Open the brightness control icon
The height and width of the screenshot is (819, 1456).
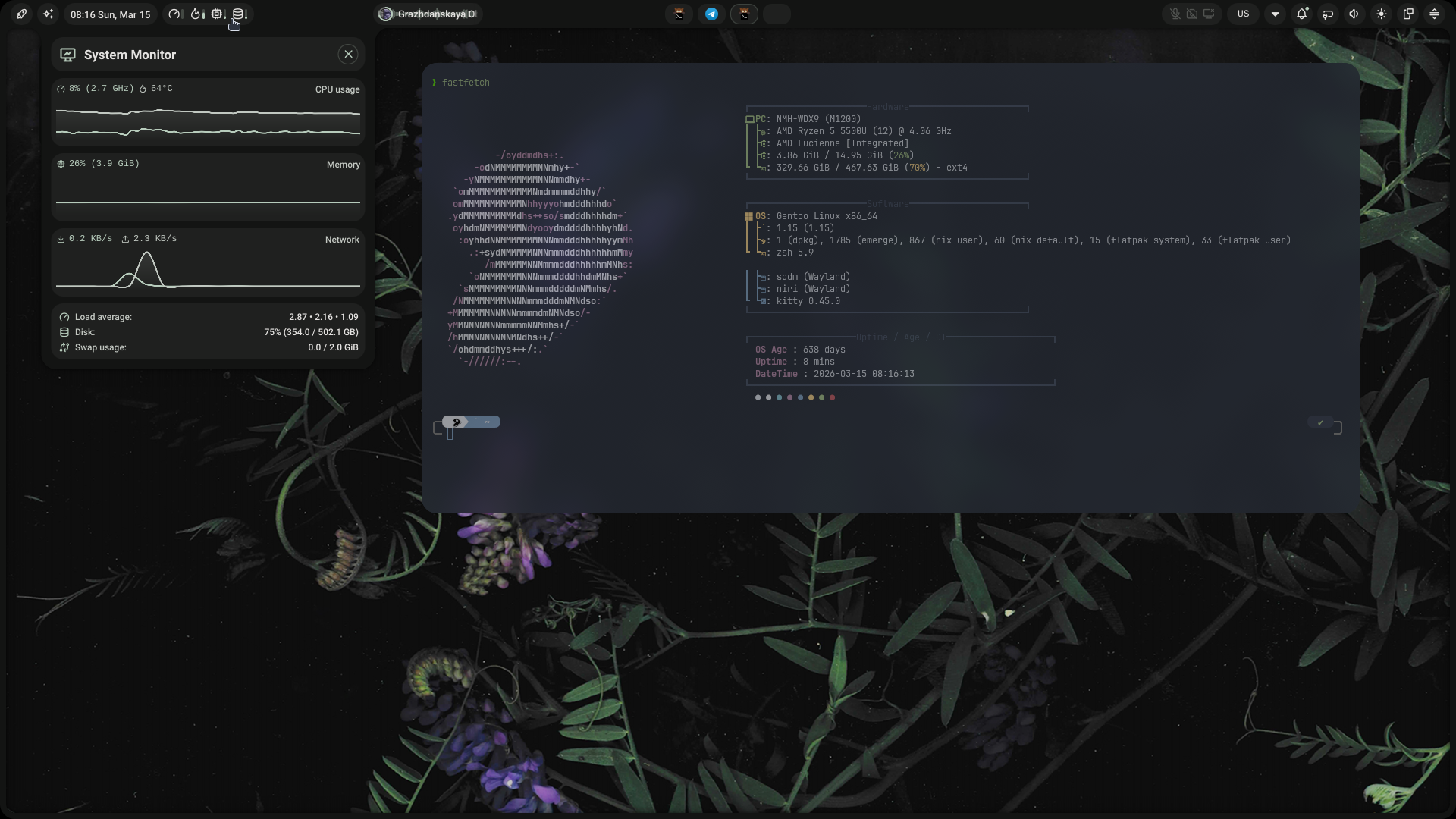click(x=1382, y=14)
